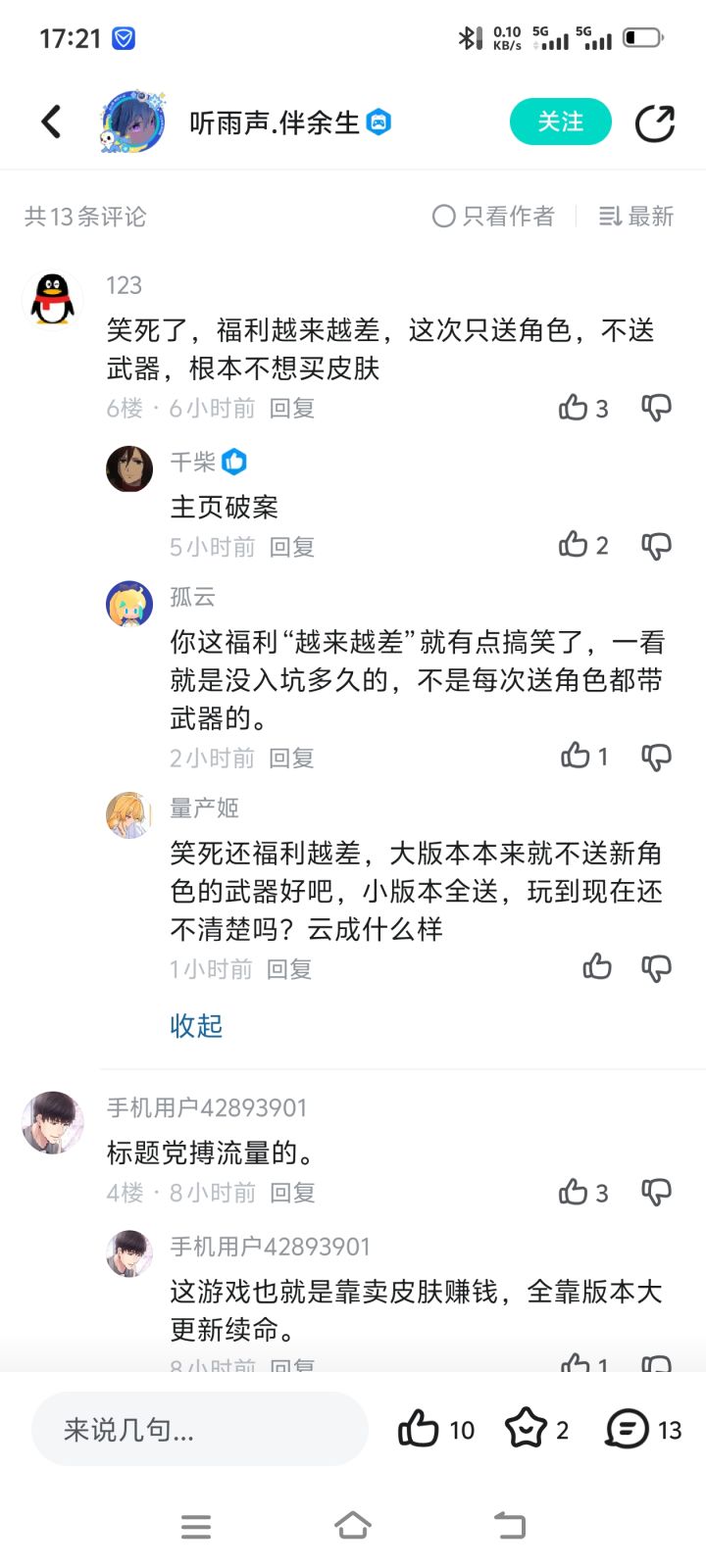Like 量产姬's reply
The width and height of the screenshot is (706, 1568).
597,968
